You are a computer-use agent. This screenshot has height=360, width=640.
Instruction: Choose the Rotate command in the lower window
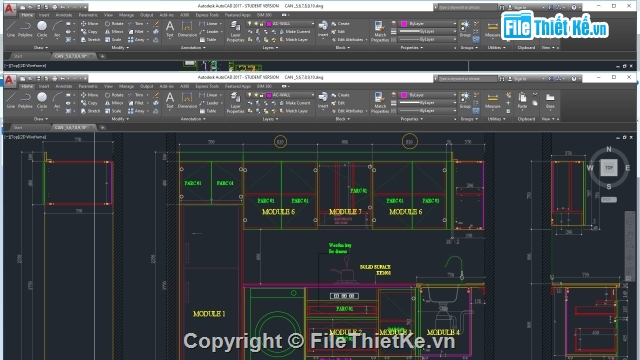point(114,95)
